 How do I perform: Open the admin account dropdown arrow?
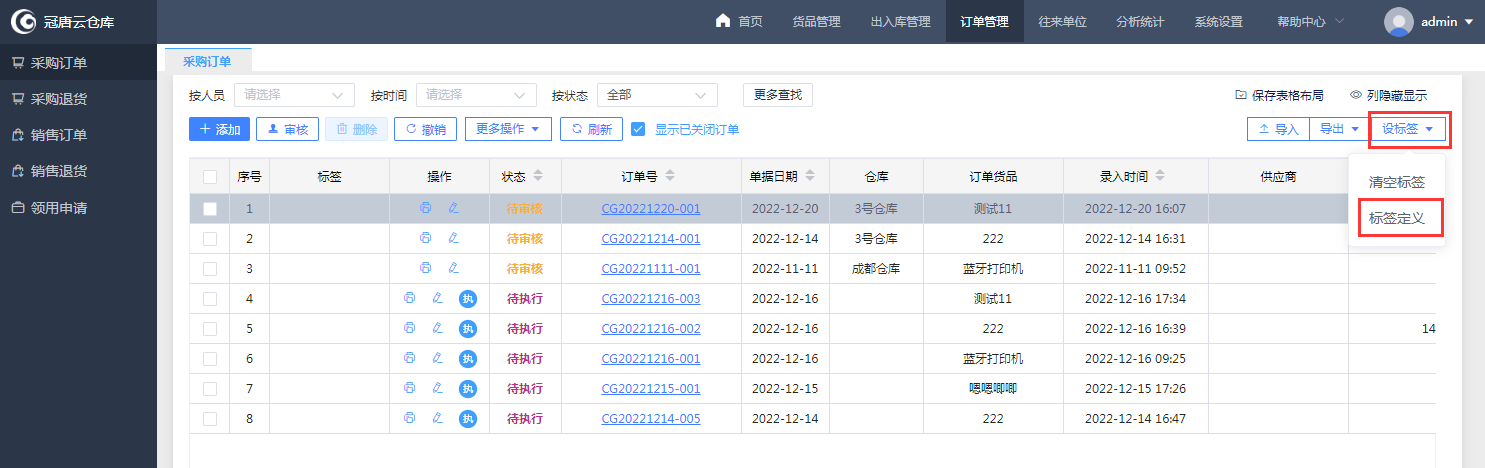pos(1468,22)
